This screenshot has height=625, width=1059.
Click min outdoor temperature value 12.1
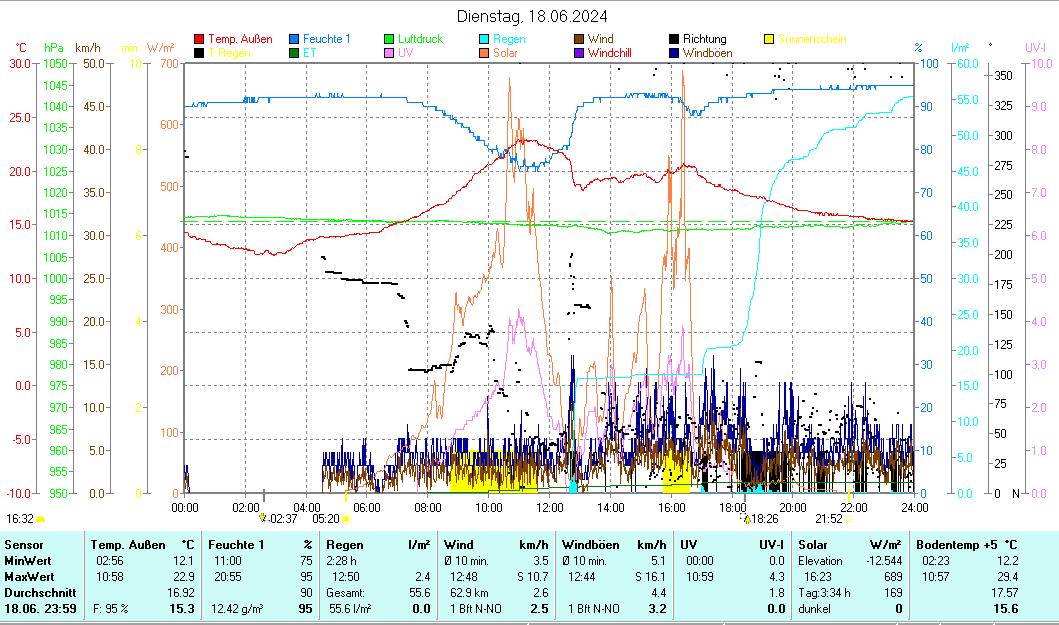183,561
